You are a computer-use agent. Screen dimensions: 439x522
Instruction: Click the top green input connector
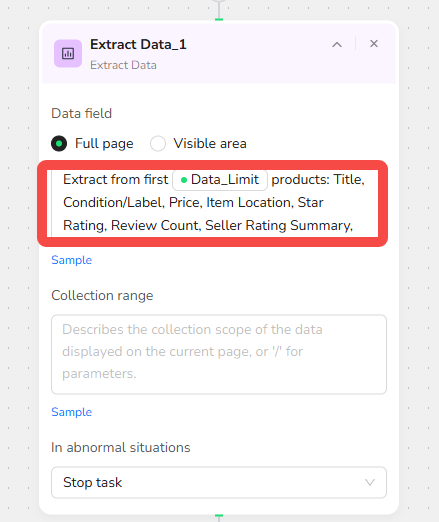click(x=219, y=20)
